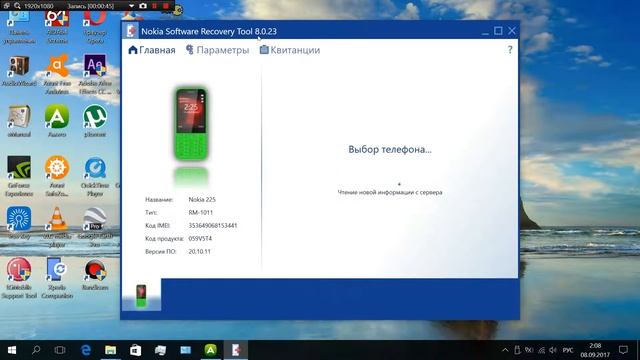Screen dimensions: 640x360
Task: Switch the РУС input language indicator
Action: [567, 350]
